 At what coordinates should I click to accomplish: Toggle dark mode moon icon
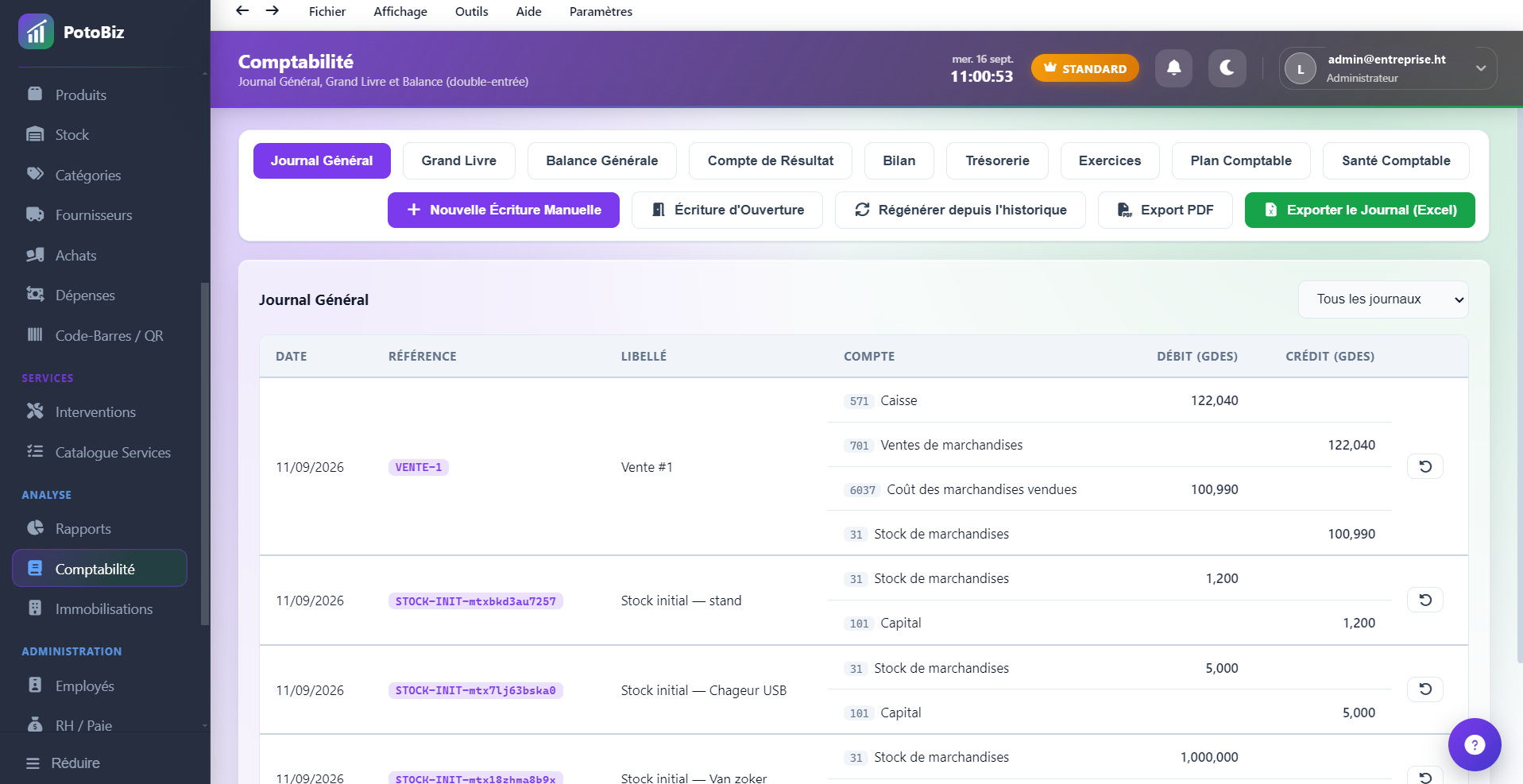1227,68
